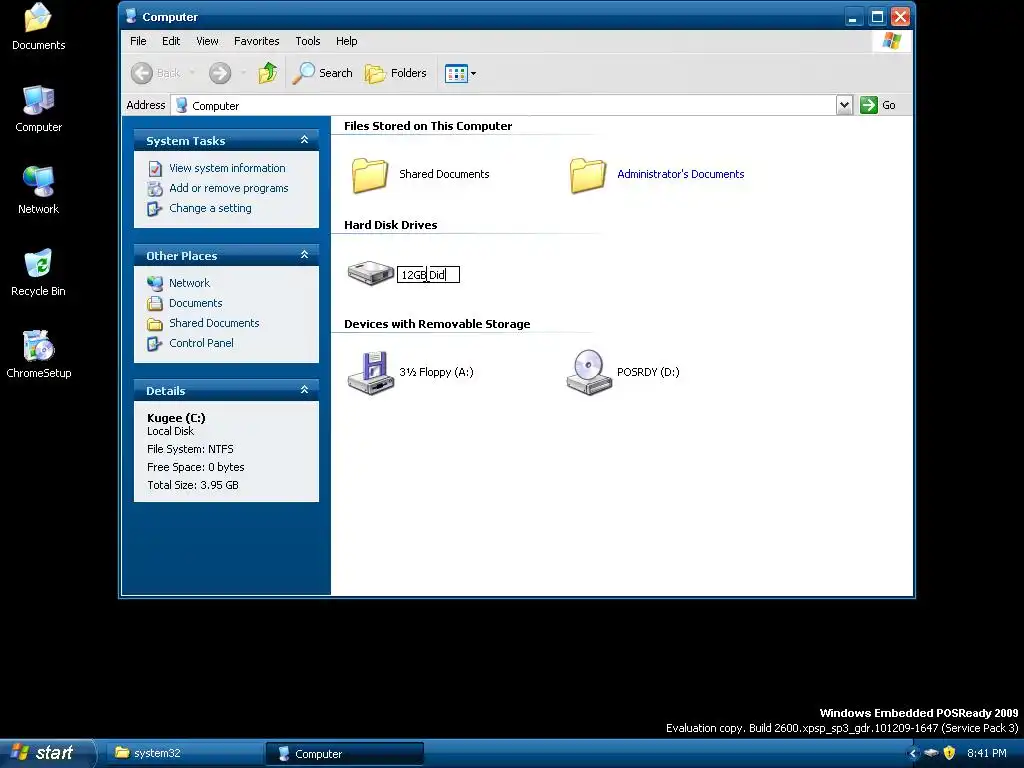Click inside the drive rename text box
This screenshot has height=768, width=1024.
428,275
